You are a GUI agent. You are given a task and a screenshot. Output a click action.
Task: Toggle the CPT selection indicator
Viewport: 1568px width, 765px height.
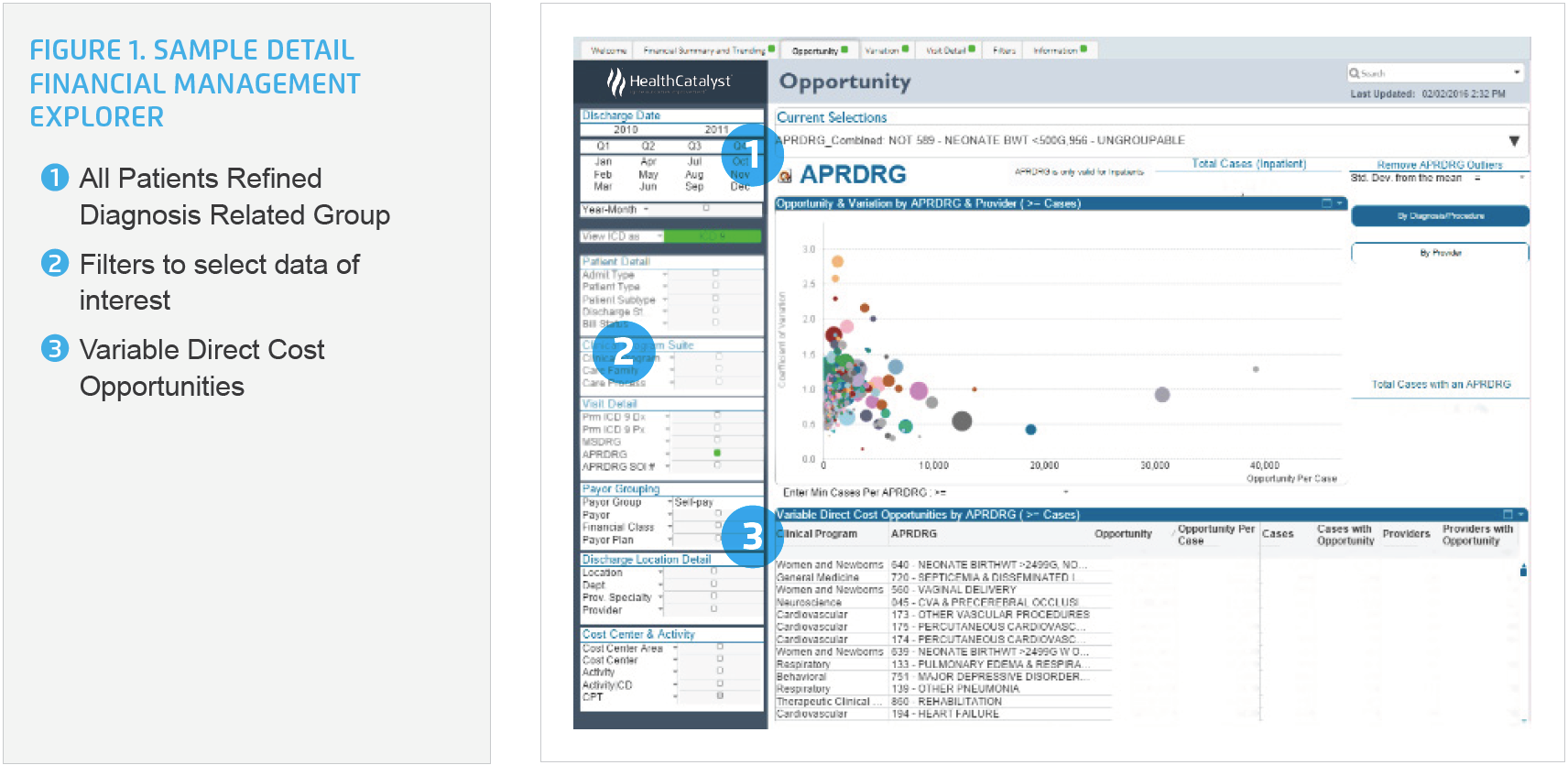pyautogui.click(x=720, y=695)
